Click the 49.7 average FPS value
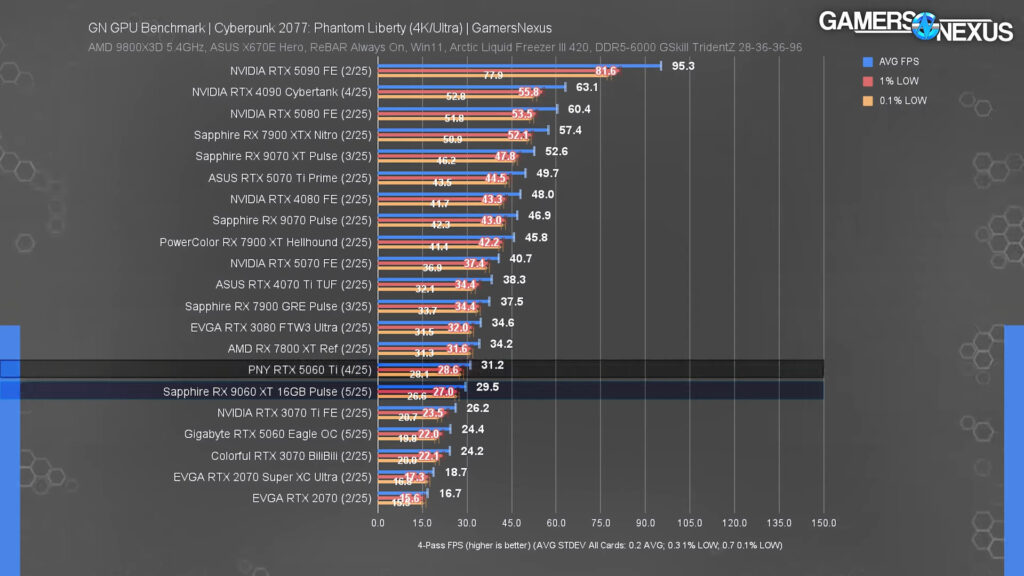 (547, 173)
